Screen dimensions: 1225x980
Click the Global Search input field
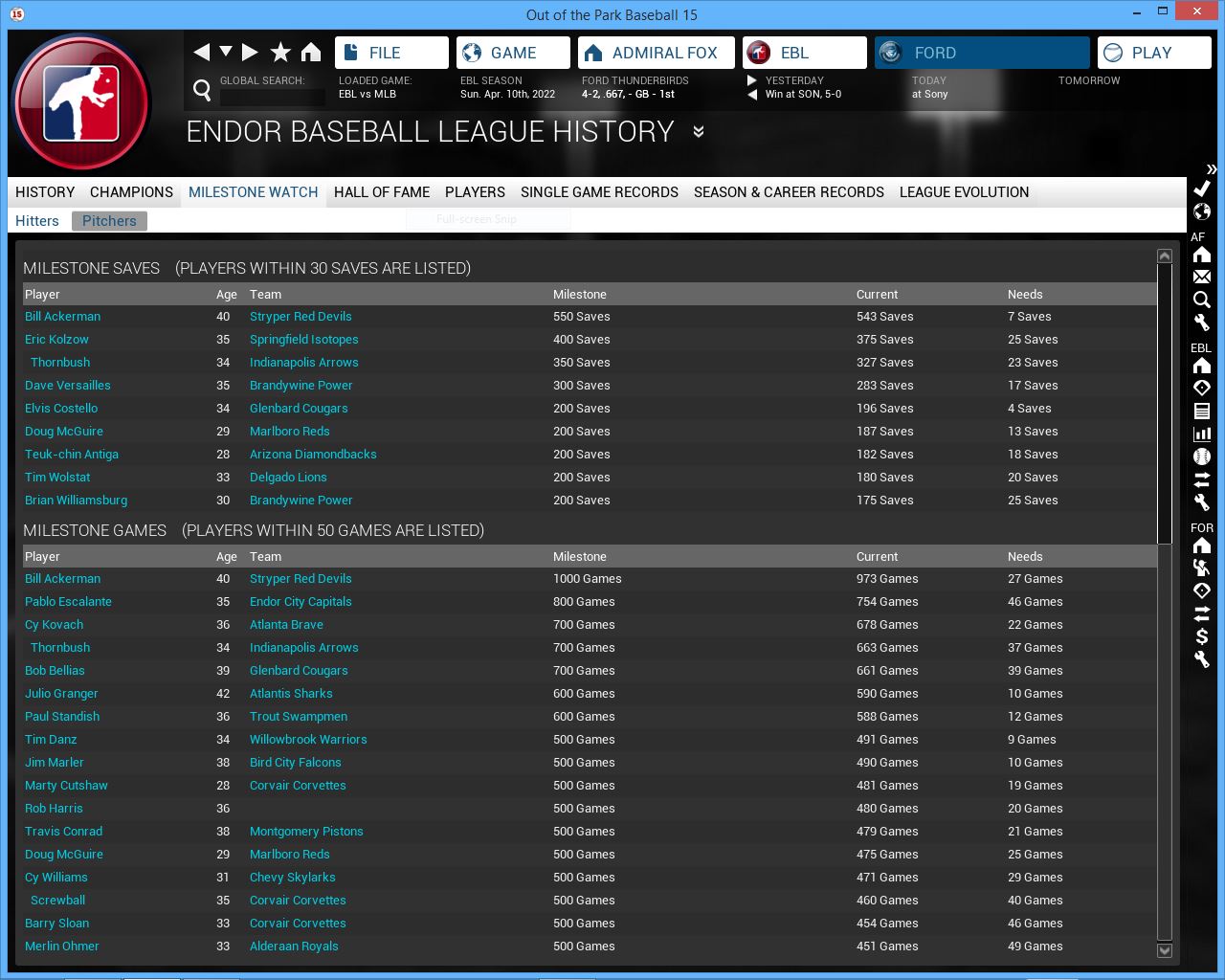pos(273,97)
